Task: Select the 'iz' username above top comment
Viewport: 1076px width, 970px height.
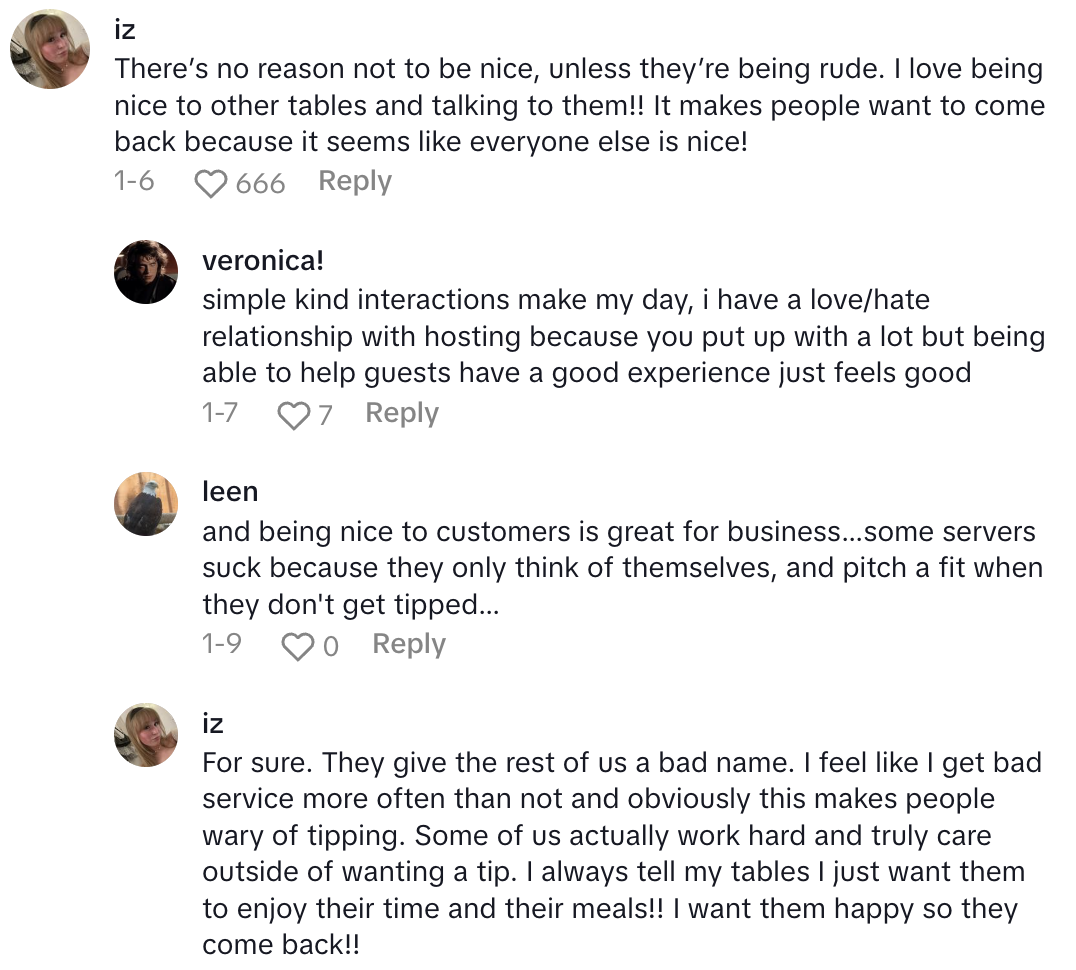Action: coord(125,30)
